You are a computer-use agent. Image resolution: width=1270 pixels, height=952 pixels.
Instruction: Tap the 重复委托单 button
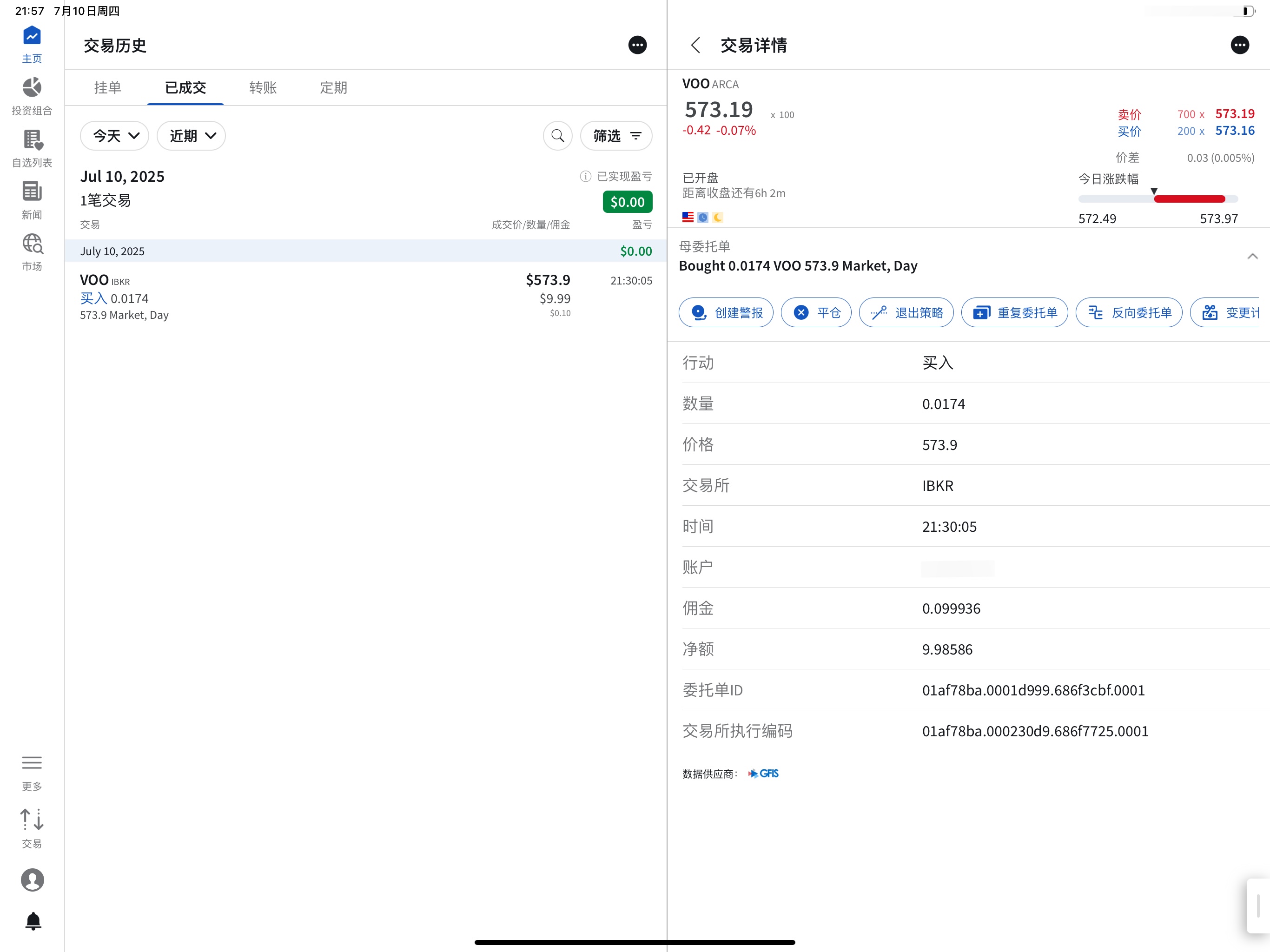[1014, 312]
